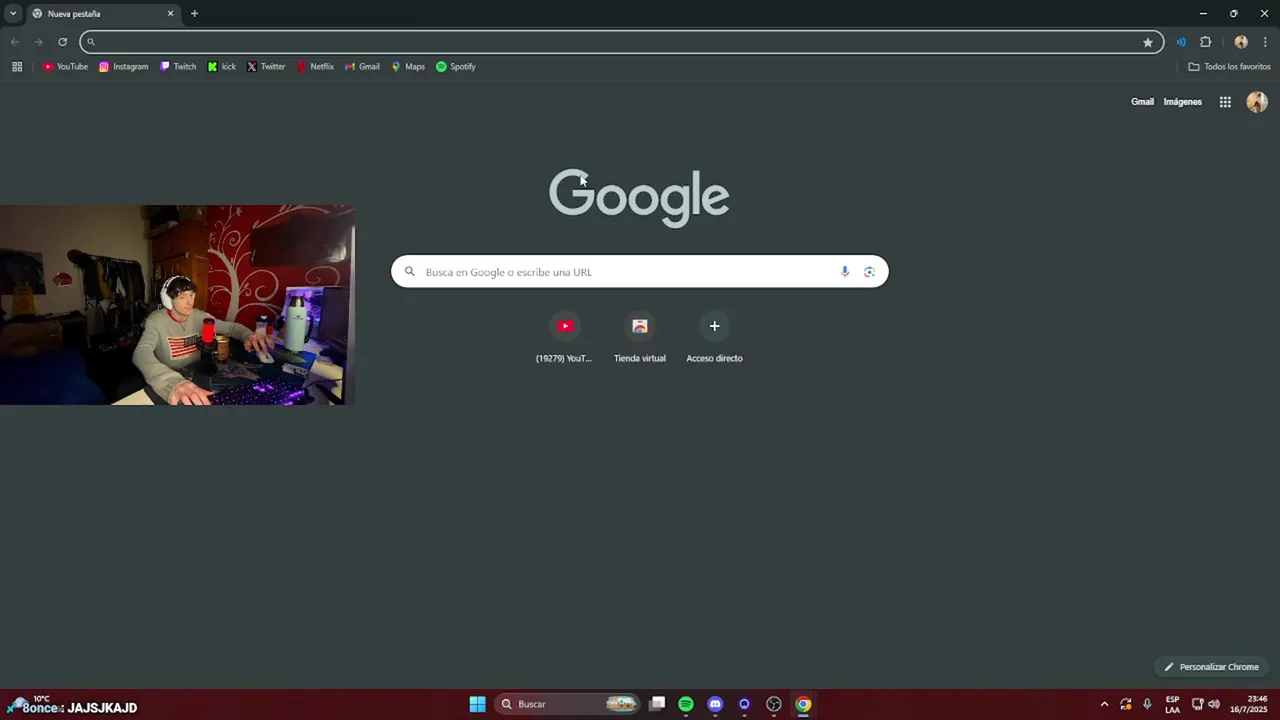Open OBS Studio from the taskbar
The height and width of the screenshot is (720, 1280).
coord(774,704)
